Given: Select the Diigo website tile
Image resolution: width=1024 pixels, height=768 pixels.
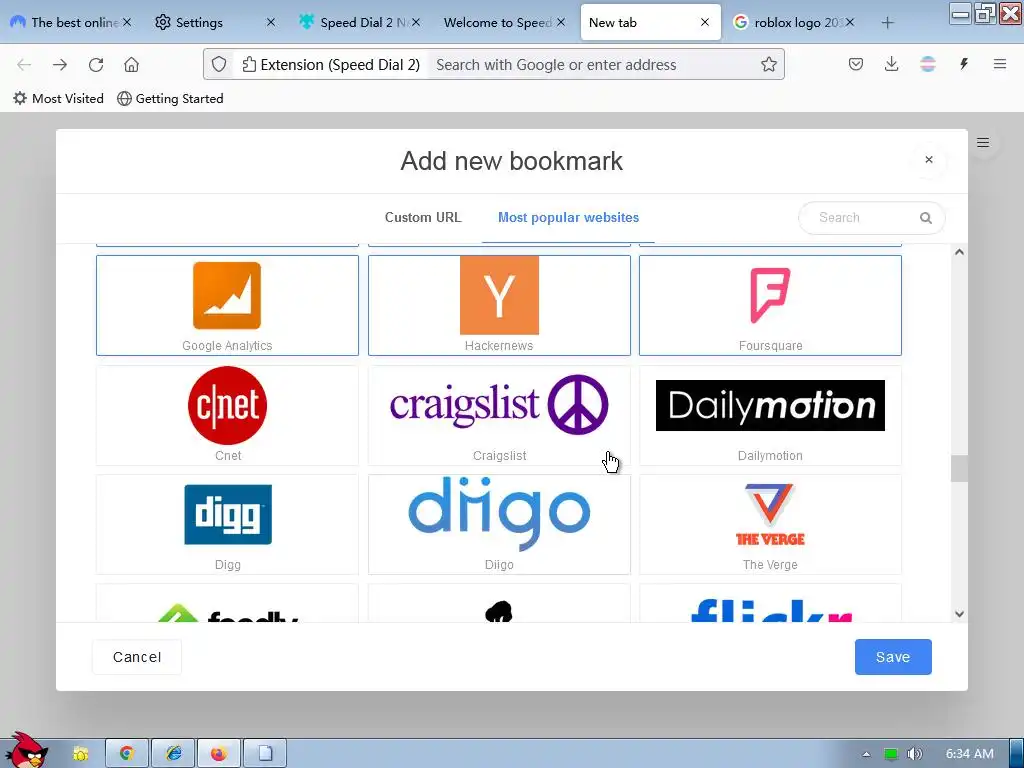Looking at the screenshot, I should pyautogui.click(x=499, y=524).
